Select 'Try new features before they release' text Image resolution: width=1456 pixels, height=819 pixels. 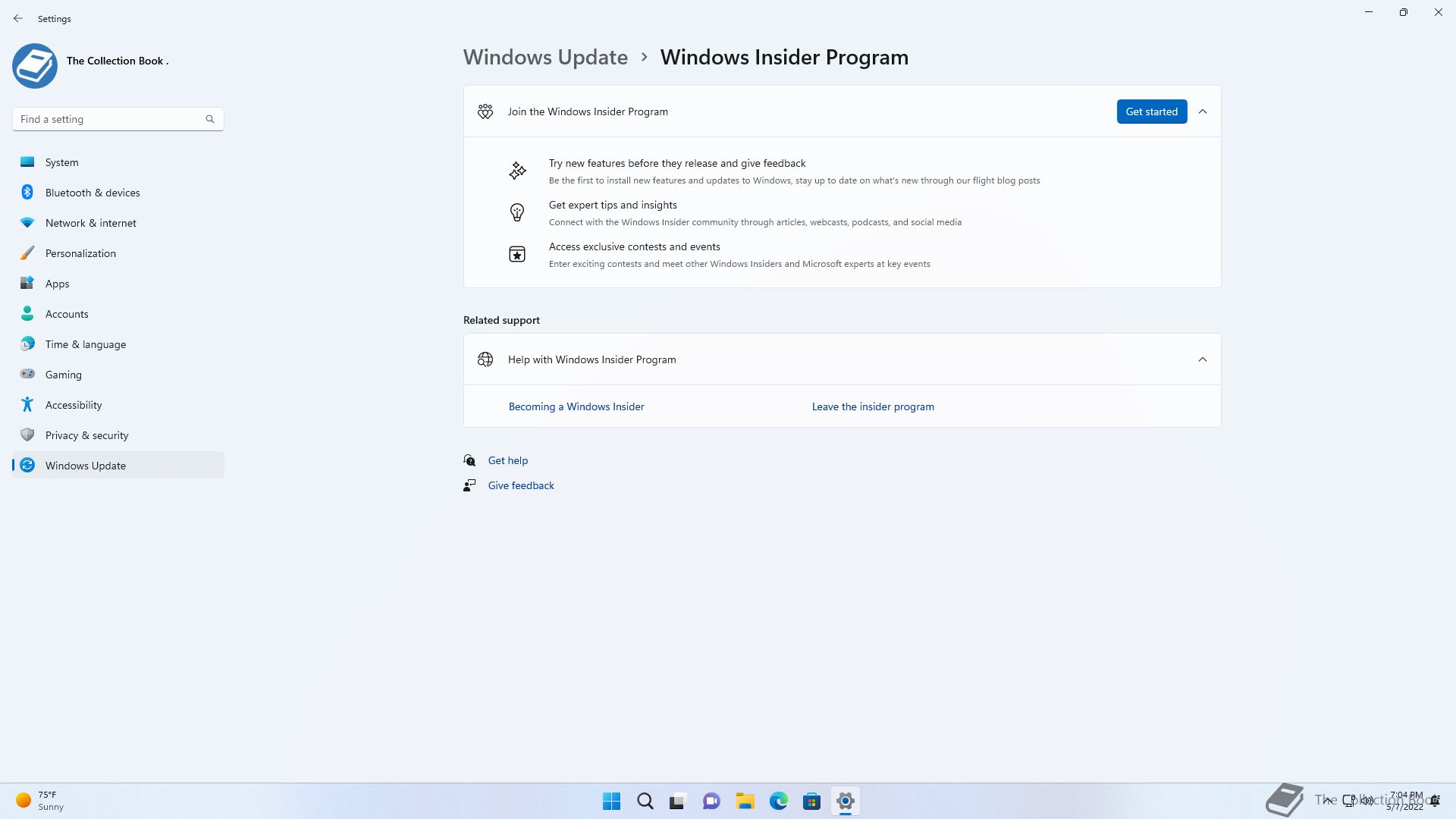coord(677,163)
